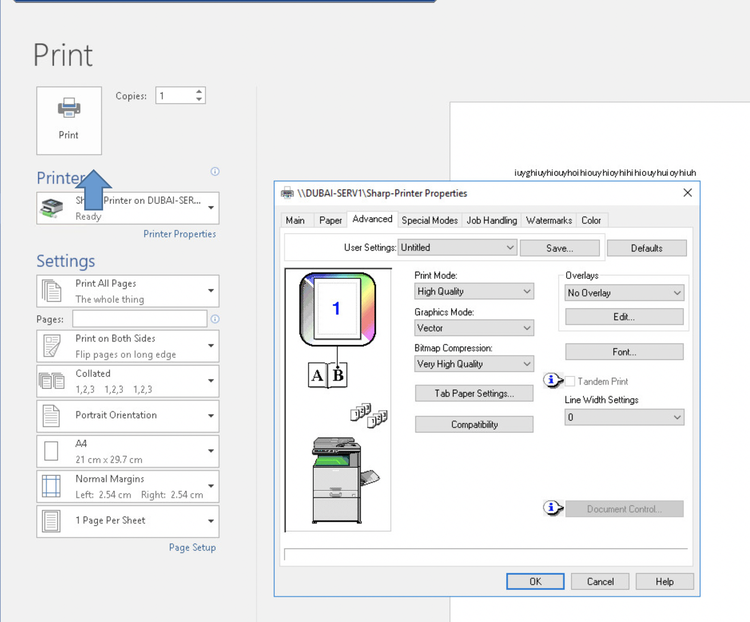
Task: Open the Print Mode dropdown
Action: (475, 292)
